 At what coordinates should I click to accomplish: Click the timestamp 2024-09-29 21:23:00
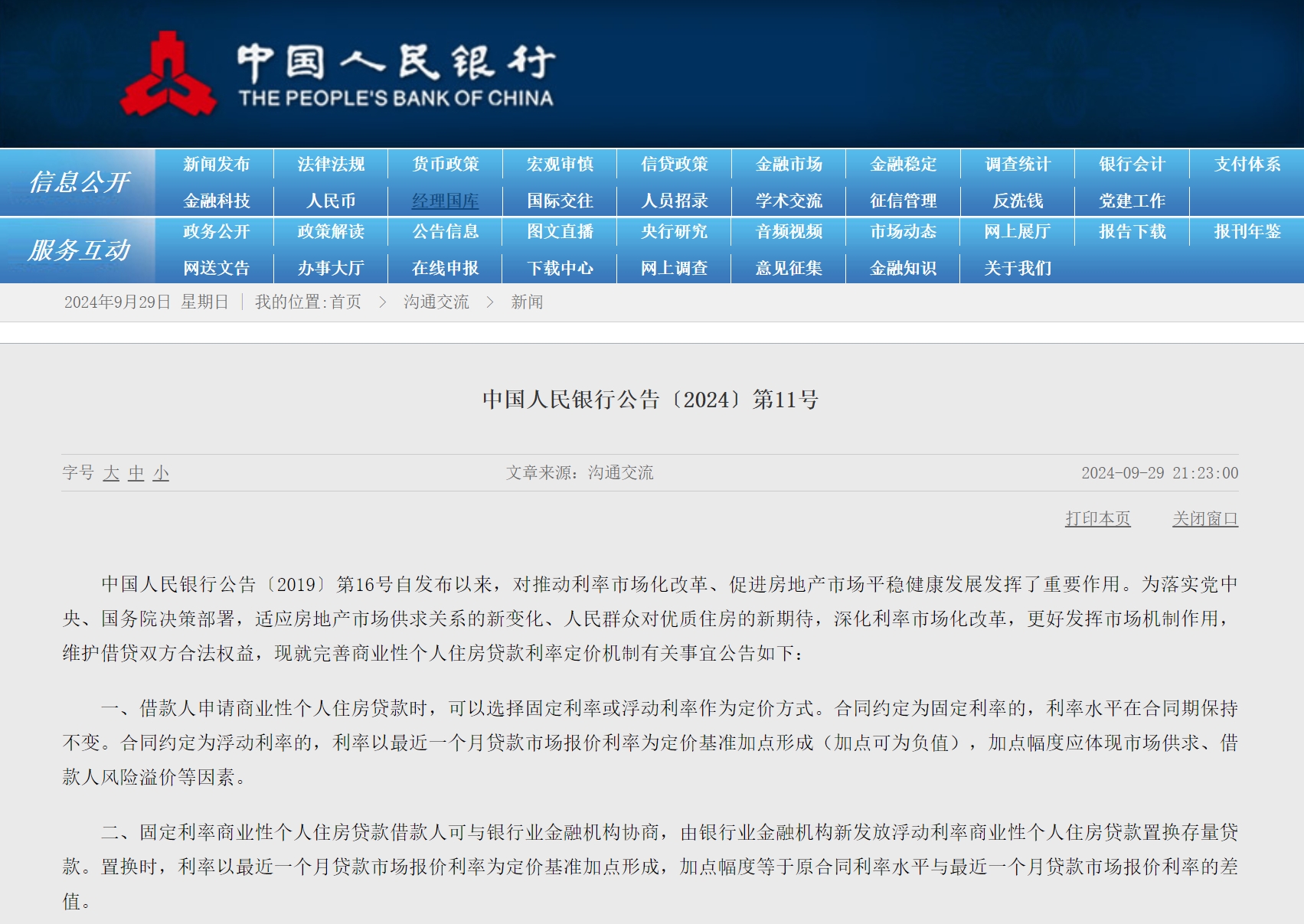click(x=1160, y=473)
